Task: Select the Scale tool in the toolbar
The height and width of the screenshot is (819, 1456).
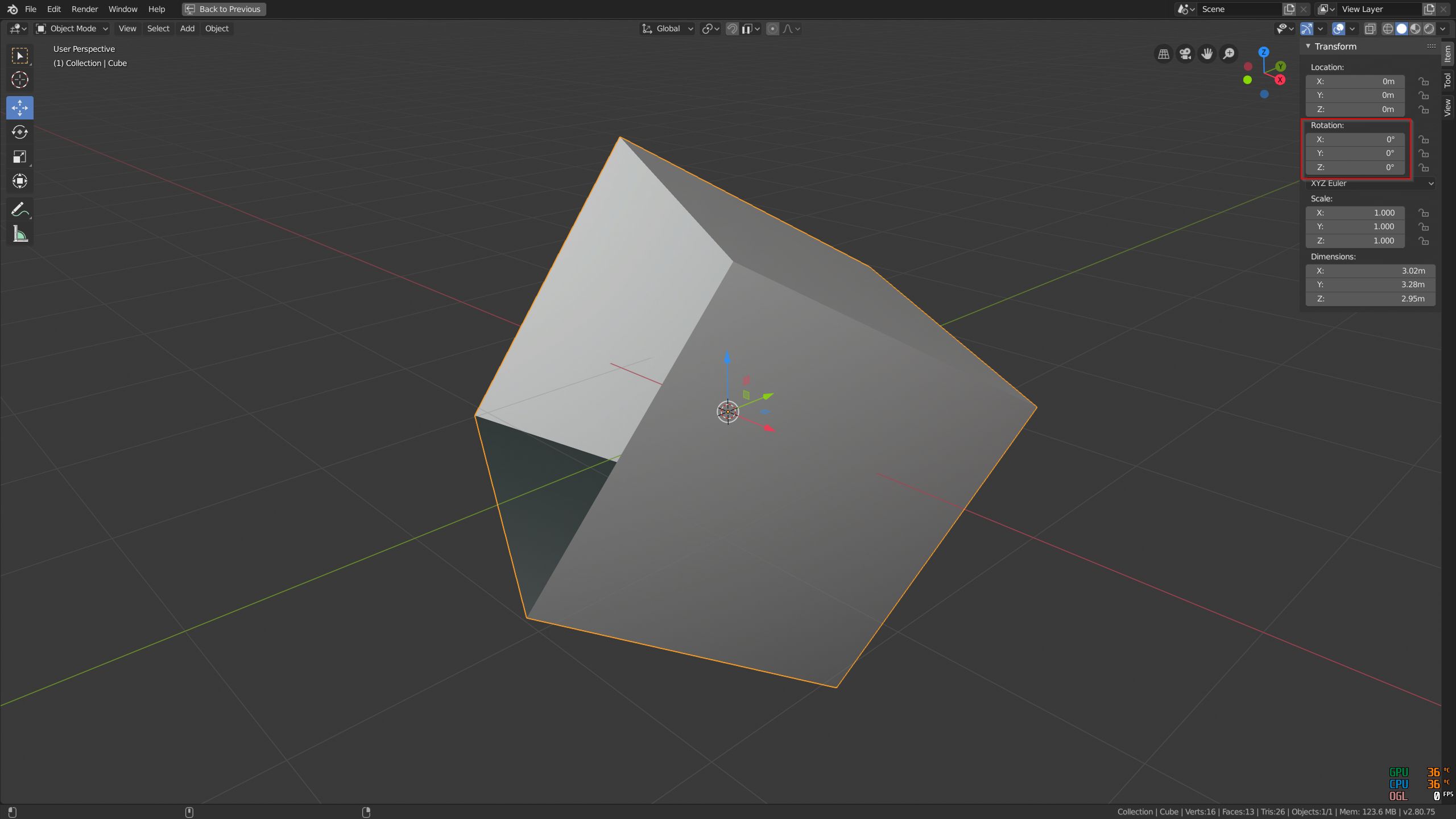Action: 20,157
